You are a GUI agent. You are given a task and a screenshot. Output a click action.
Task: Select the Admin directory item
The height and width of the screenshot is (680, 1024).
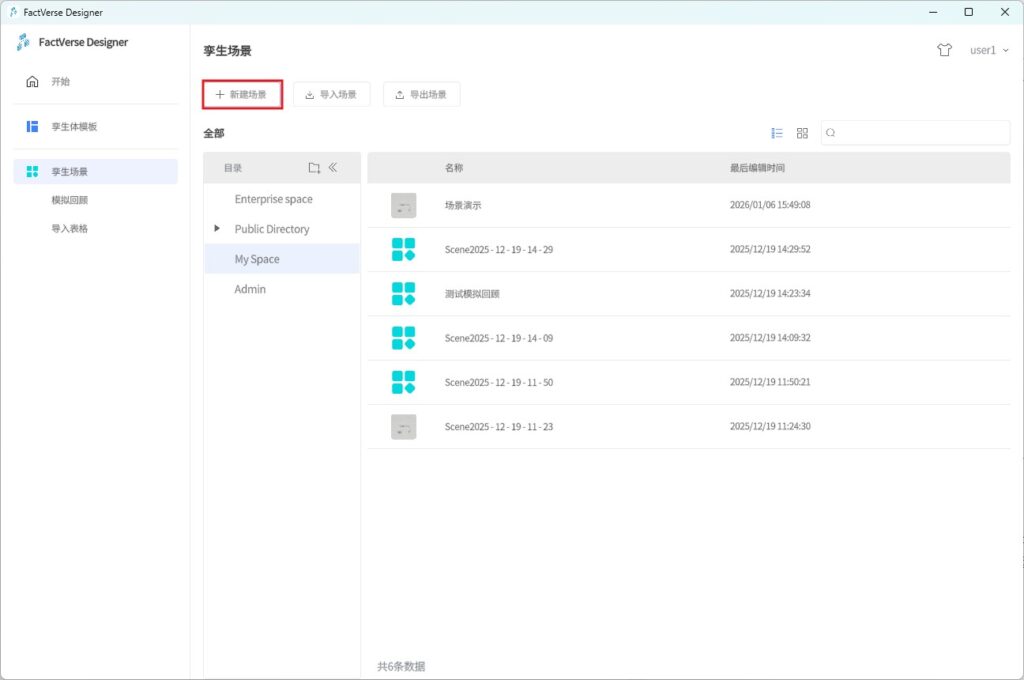coord(250,289)
